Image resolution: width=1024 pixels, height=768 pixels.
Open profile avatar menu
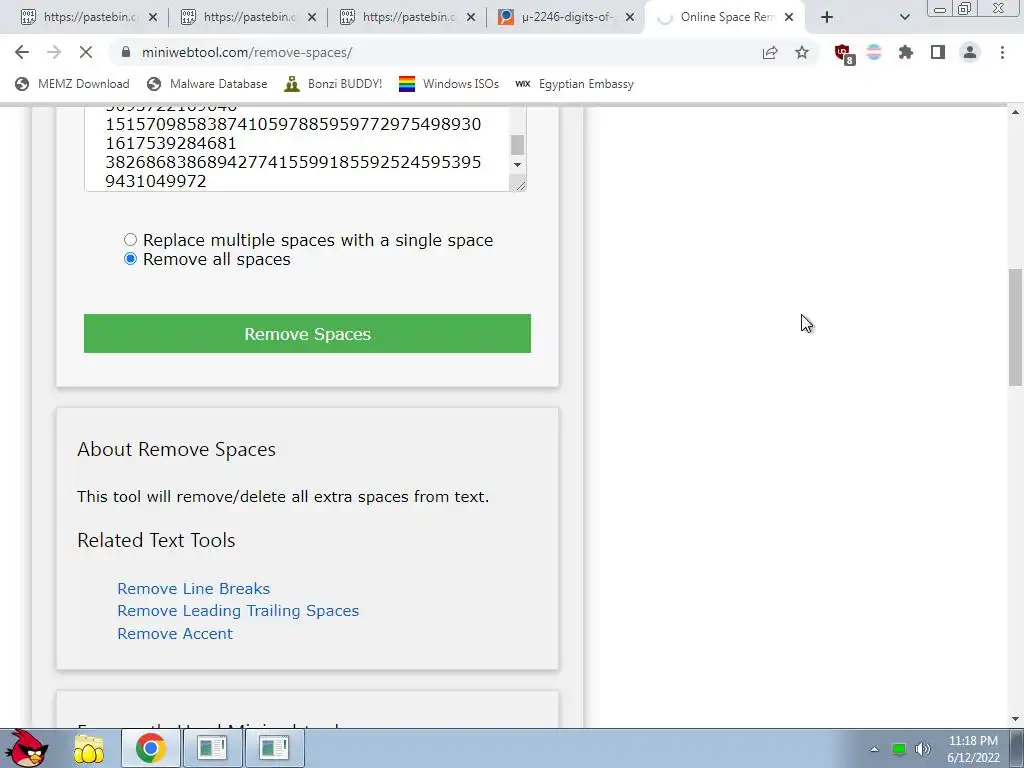coord(970,52)
